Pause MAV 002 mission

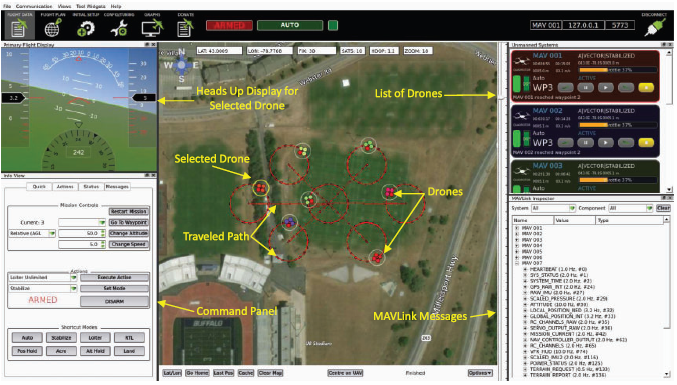pos(585,142)
